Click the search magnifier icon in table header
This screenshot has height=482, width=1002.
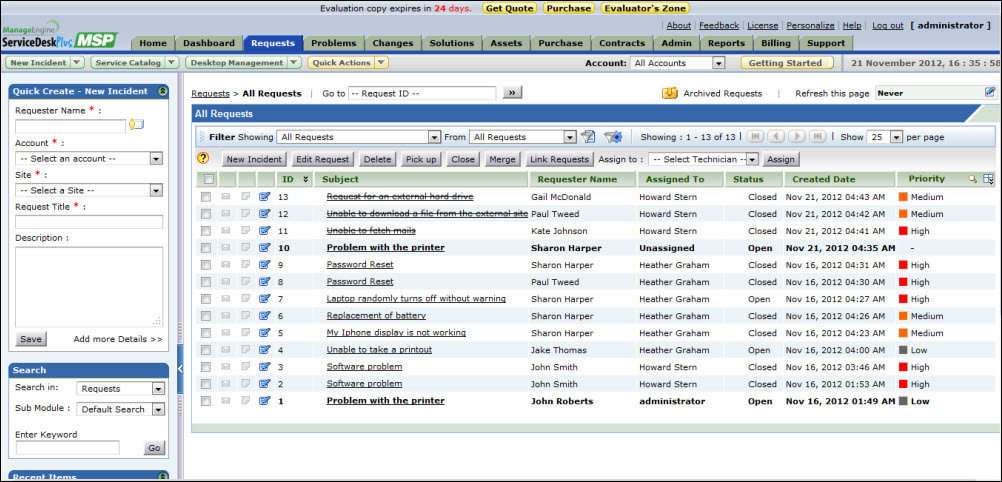click(973, 179)
